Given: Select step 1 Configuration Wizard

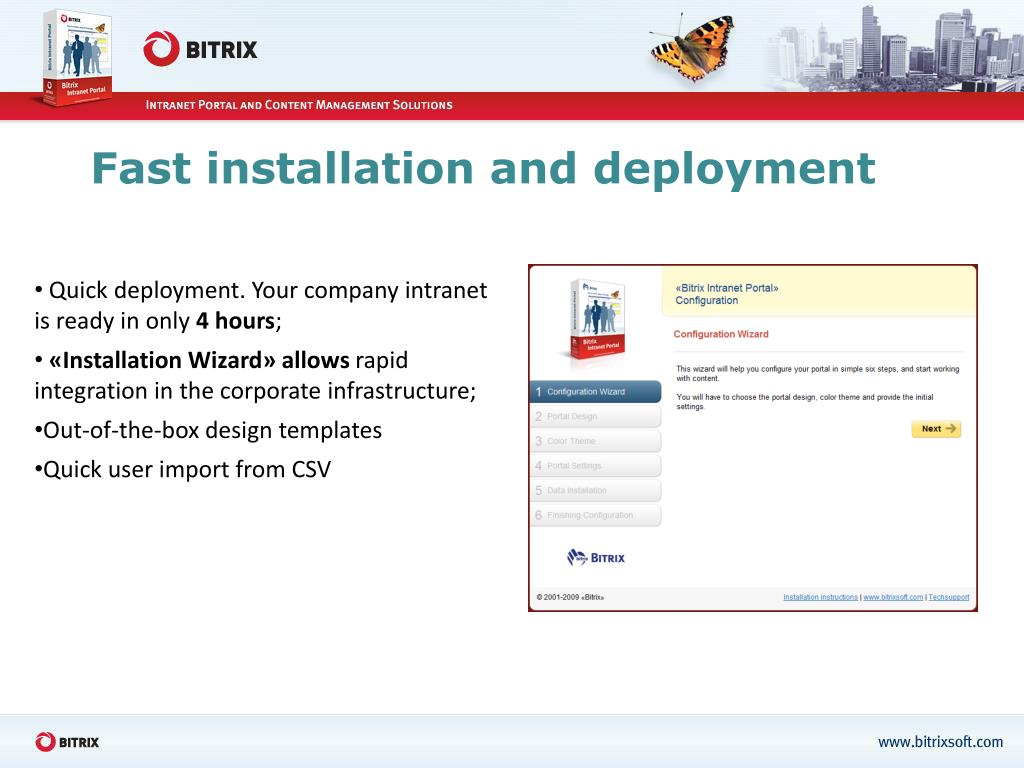Looking at the screenshot, I should pyautogui.click(x=596, y=392).
